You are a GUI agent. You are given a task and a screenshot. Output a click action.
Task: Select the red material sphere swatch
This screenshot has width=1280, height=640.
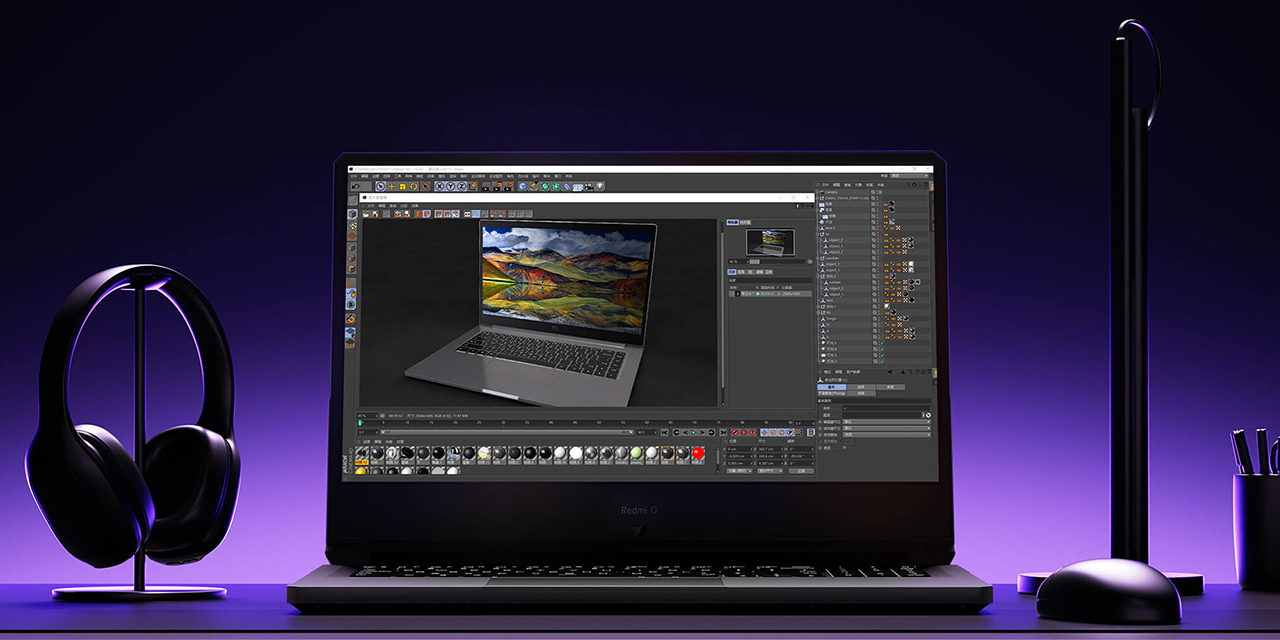point(697,453)
